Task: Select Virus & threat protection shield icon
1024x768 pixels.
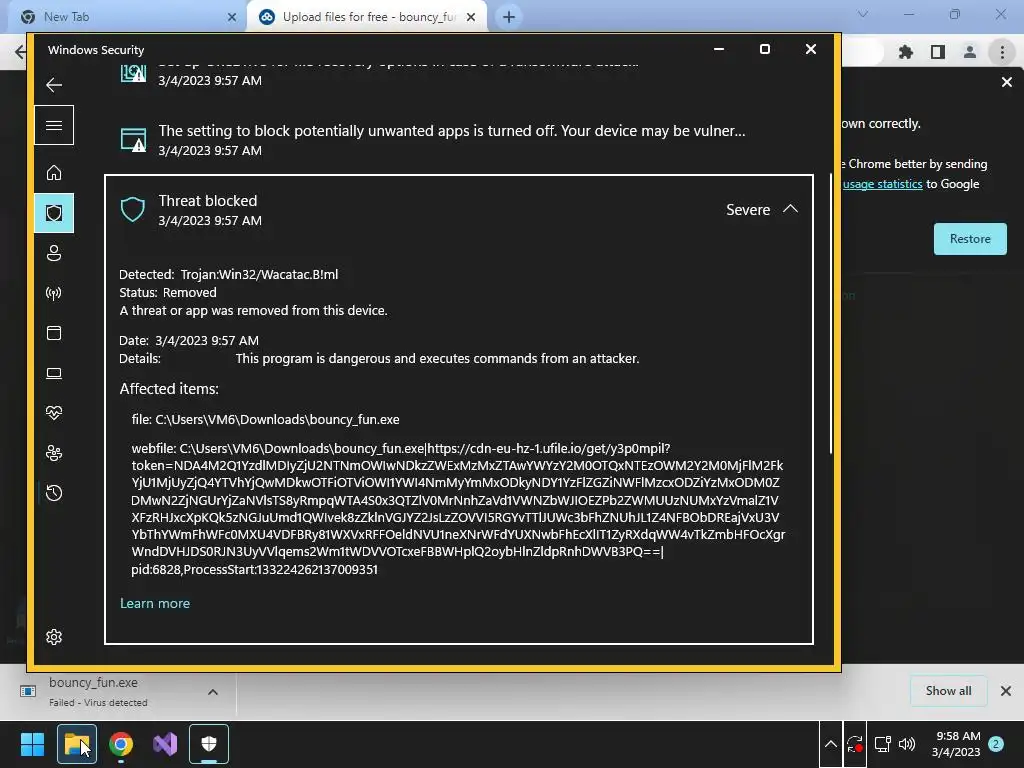Action: (54, 213)
